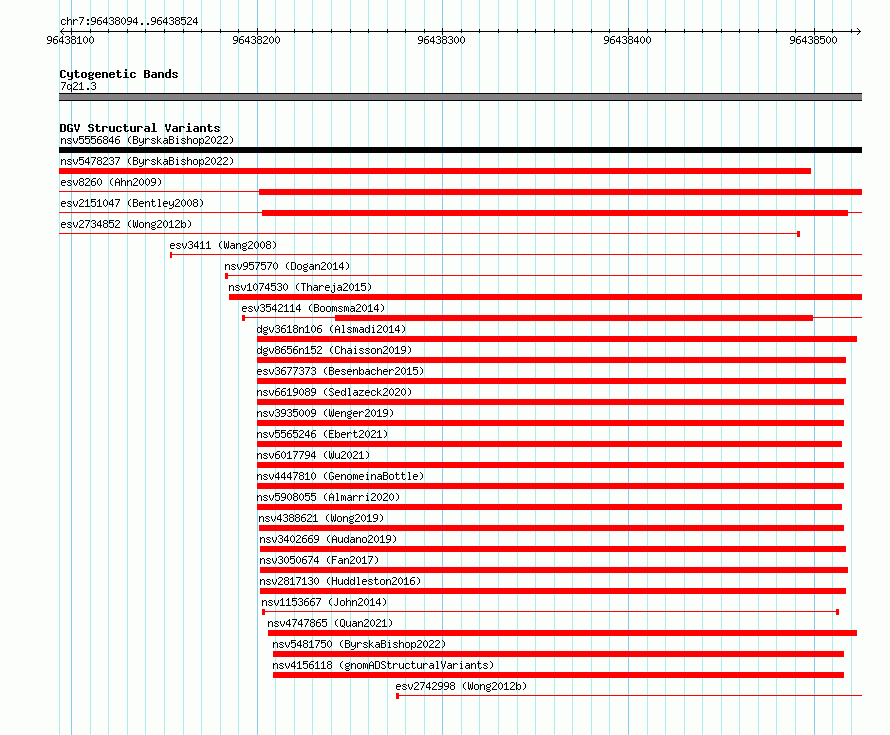890x735 pixels.
Task: Open variant nsv4447810 (GenomeinaBottle)
Action: (x=341, y=476)
